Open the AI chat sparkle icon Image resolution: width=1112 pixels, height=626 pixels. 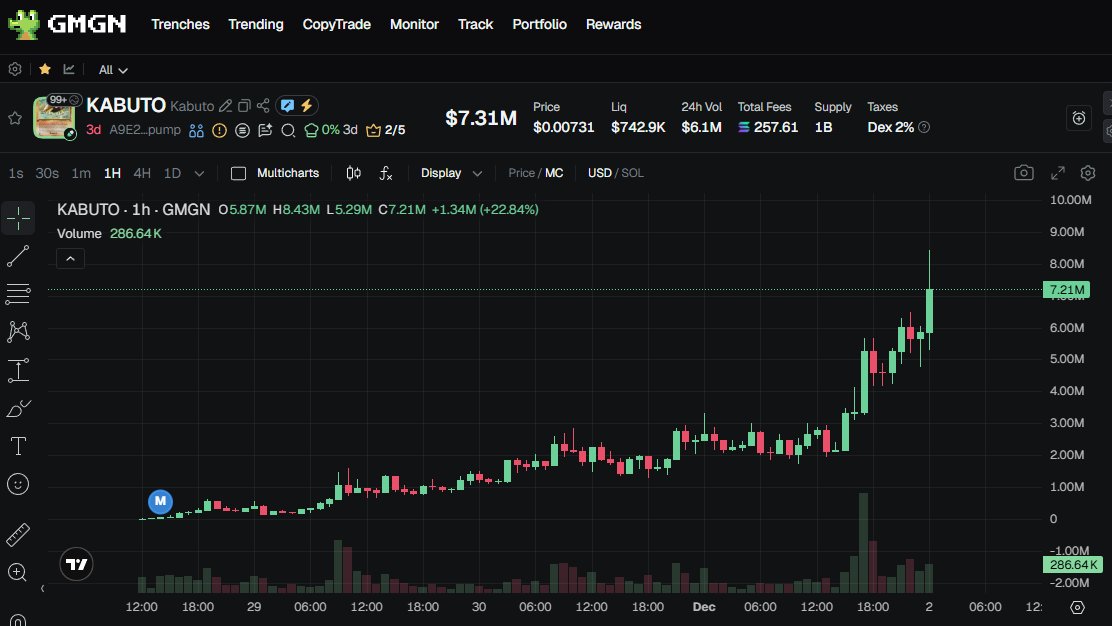coord(265,130)
